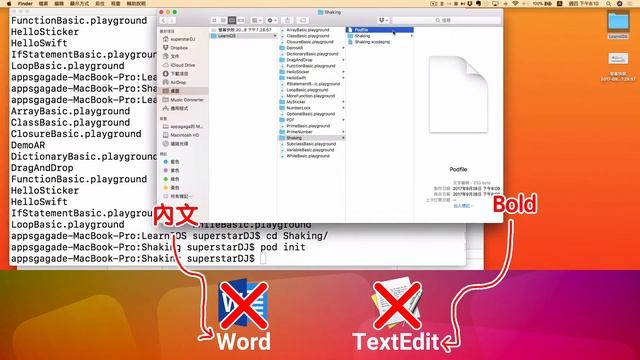Open the remote disc item in sidebar

pos(176,144)
